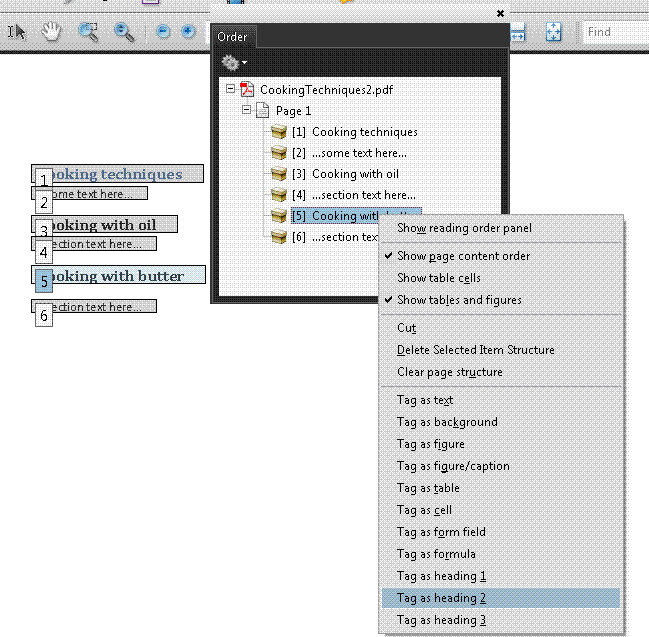The width and height of the screenshot is (649, 637).
Task: Switch to the Order tab
Action: [x=233, y=37]
